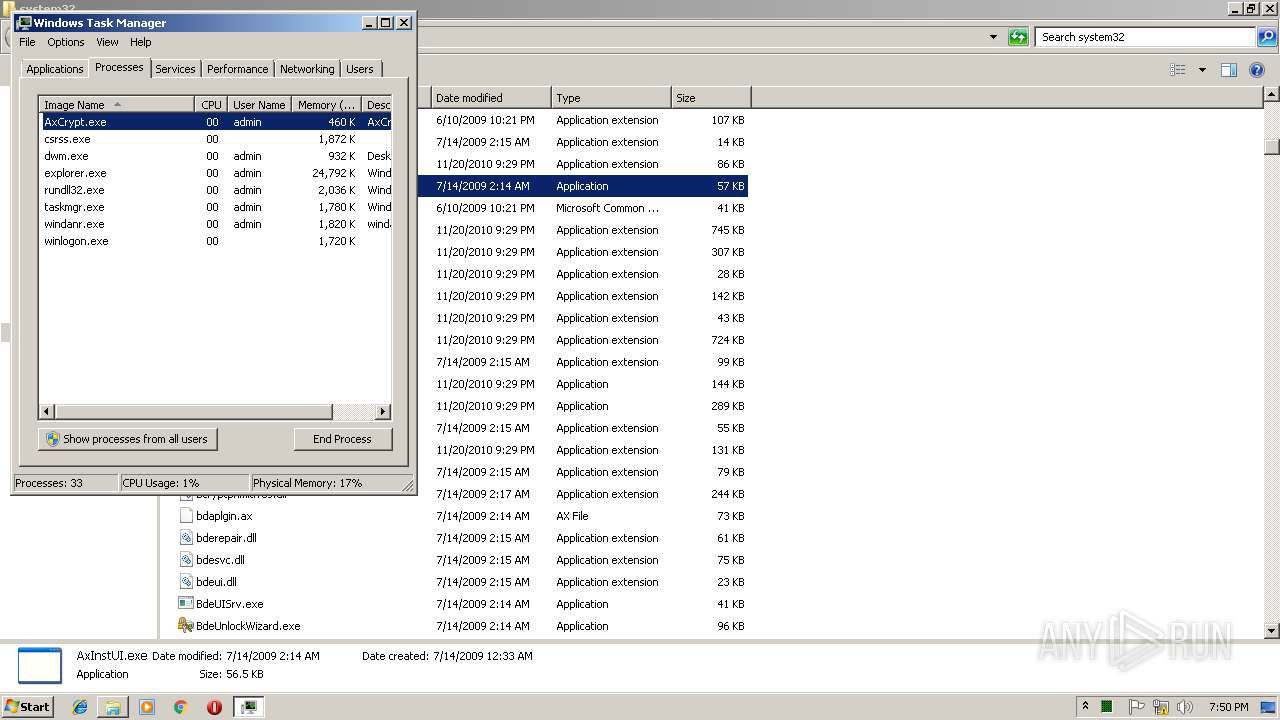Viewport: 1280px width, 720px height.
Task: Sort processes by CPU column header
Action: (x=211, y=105)
